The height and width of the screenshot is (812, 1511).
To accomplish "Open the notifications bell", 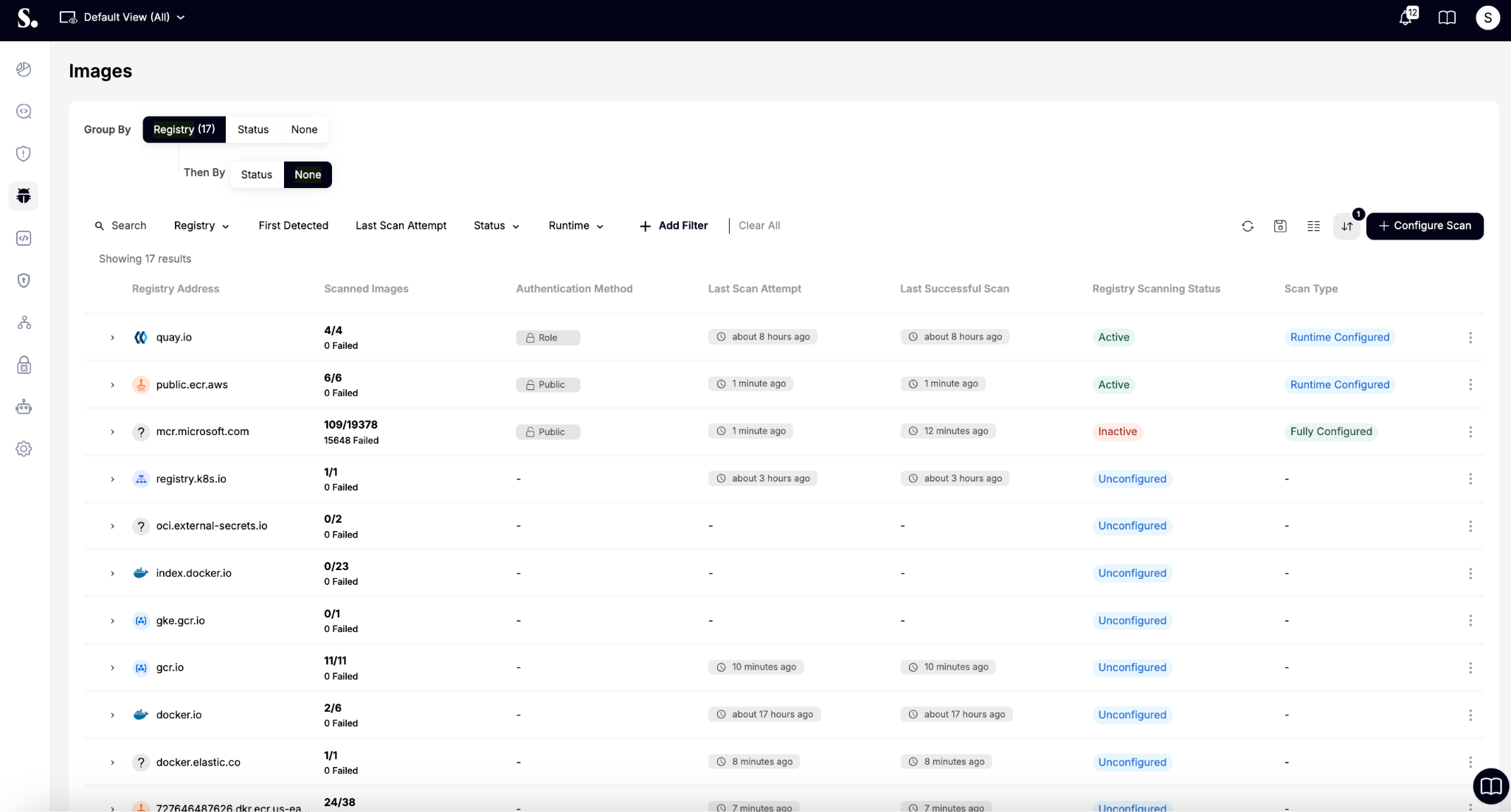I will [1406, 18].
